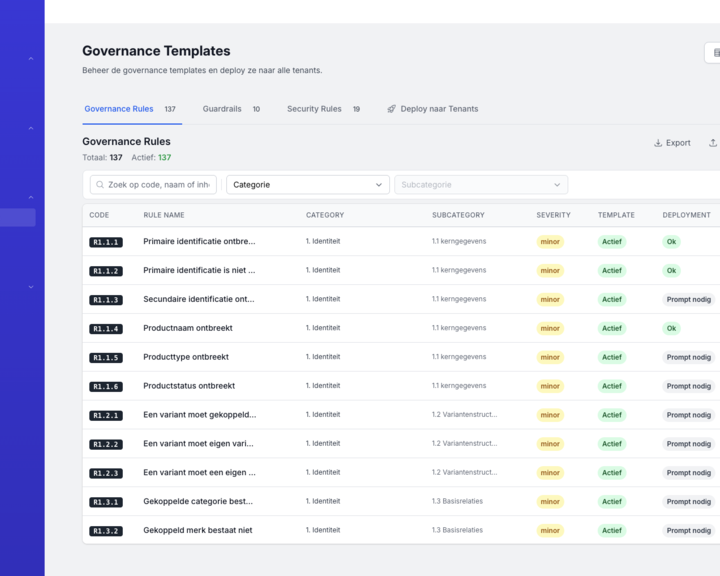Screen dimensions: 720x576
Task: Click code badge R1.2.1
Action: point(106,416)
